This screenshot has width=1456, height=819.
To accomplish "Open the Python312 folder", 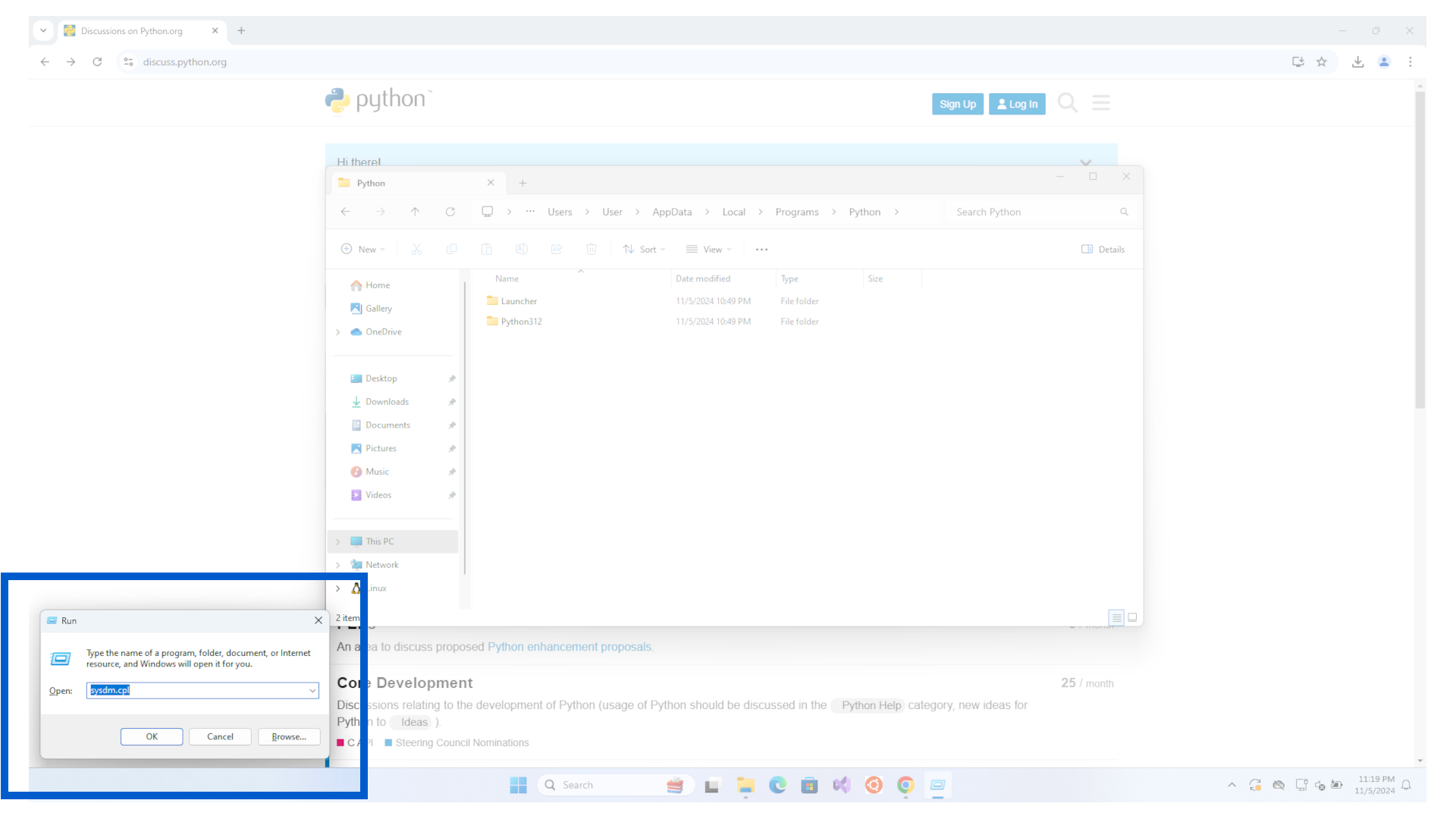I will point(521,322).
